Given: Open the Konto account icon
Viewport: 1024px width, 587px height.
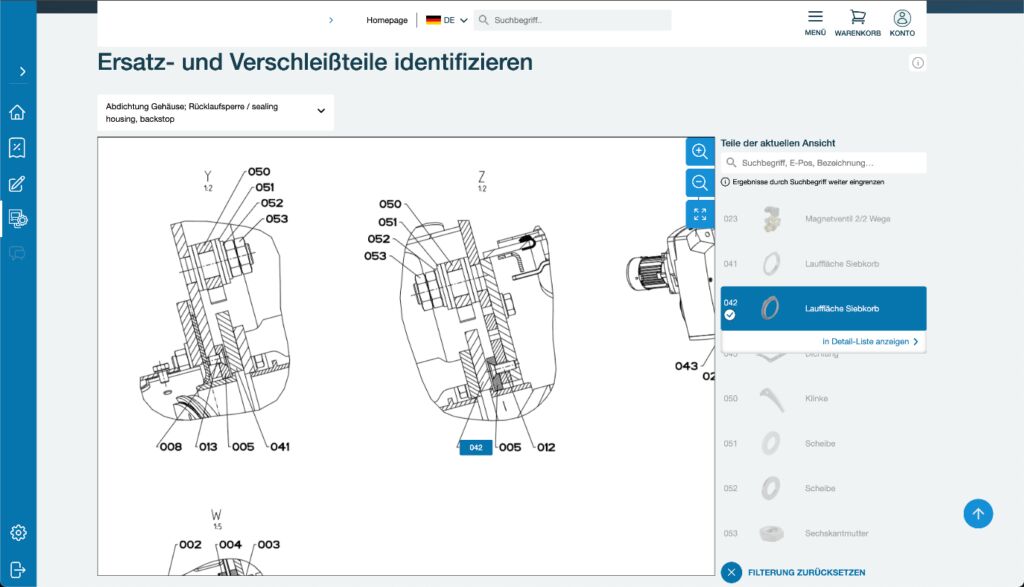Looking at the screenshot, I should tap(902, 22).
